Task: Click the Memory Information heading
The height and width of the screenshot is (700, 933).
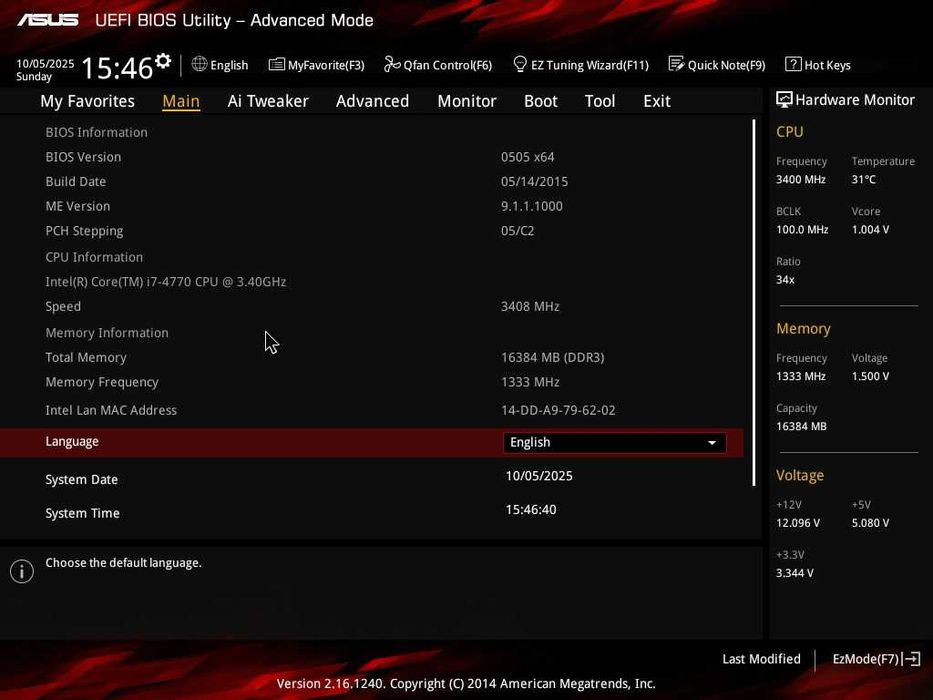Action: (x=107, y=333)
